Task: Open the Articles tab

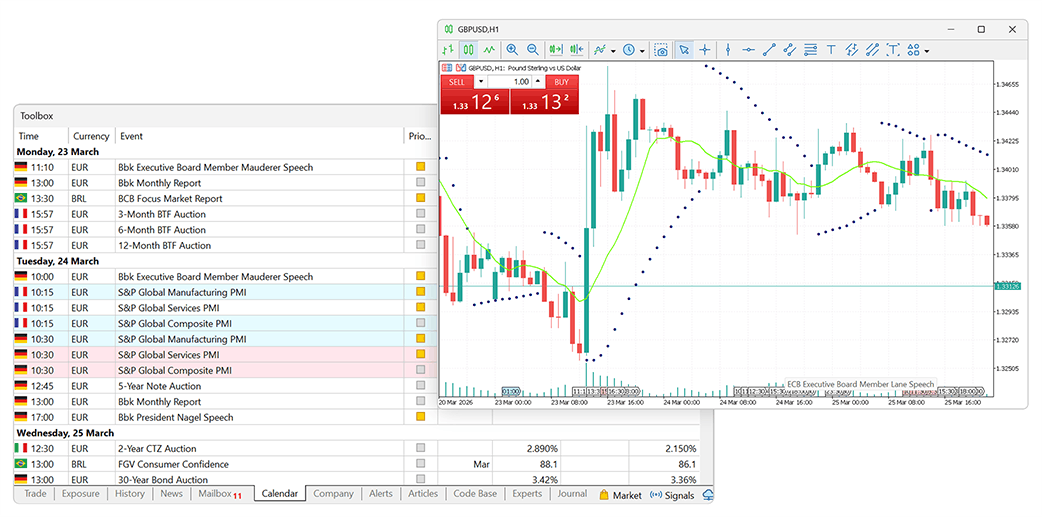Action: (423, 494)
